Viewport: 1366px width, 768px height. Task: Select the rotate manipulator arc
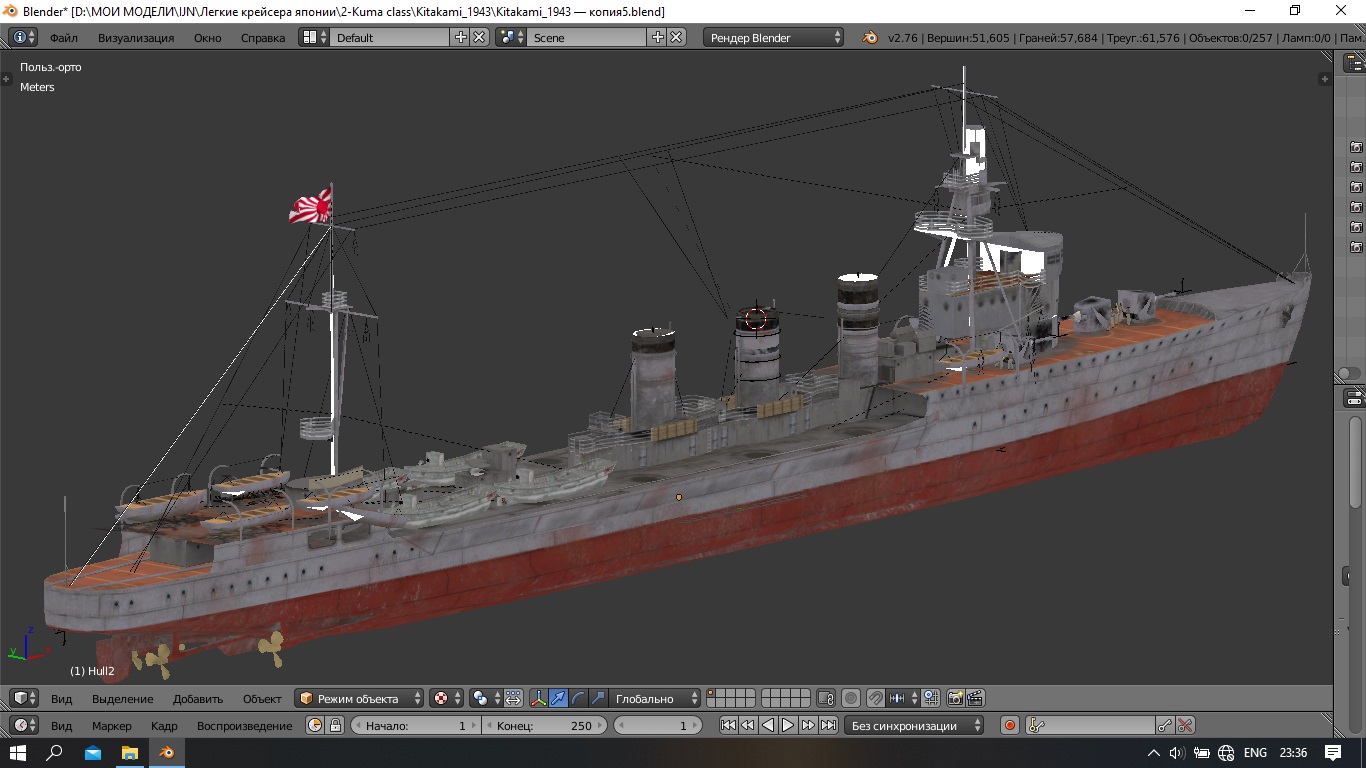coord(578,698)
